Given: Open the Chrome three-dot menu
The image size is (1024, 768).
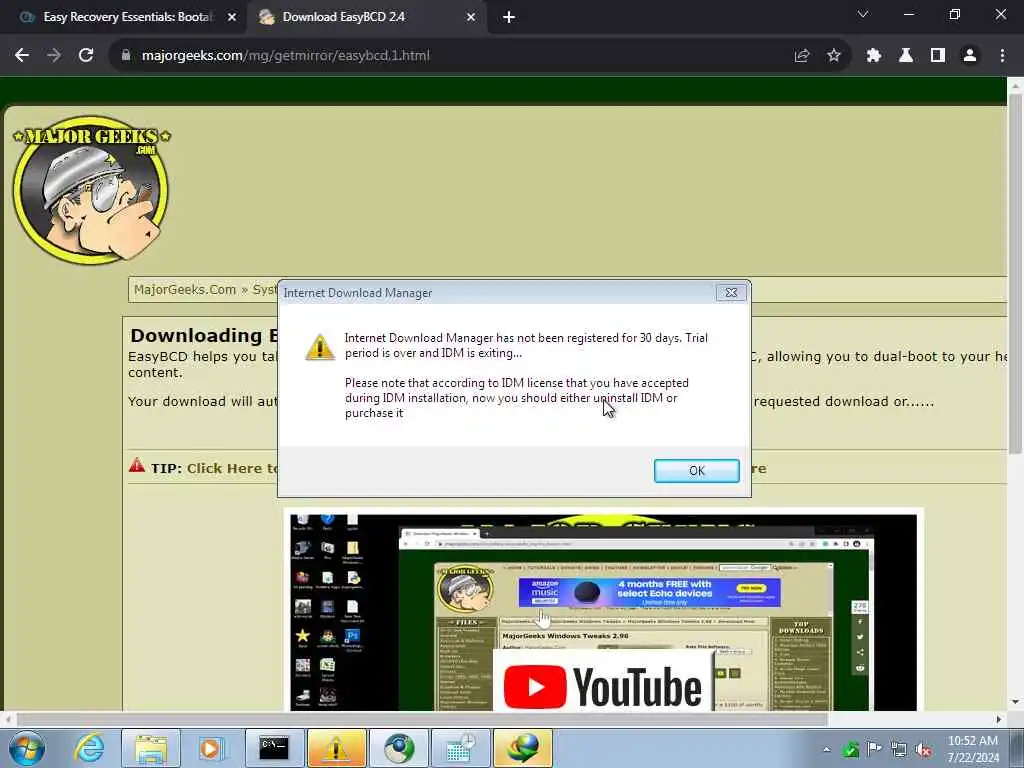Looking at the screenshot, I should click(1002, 56).
